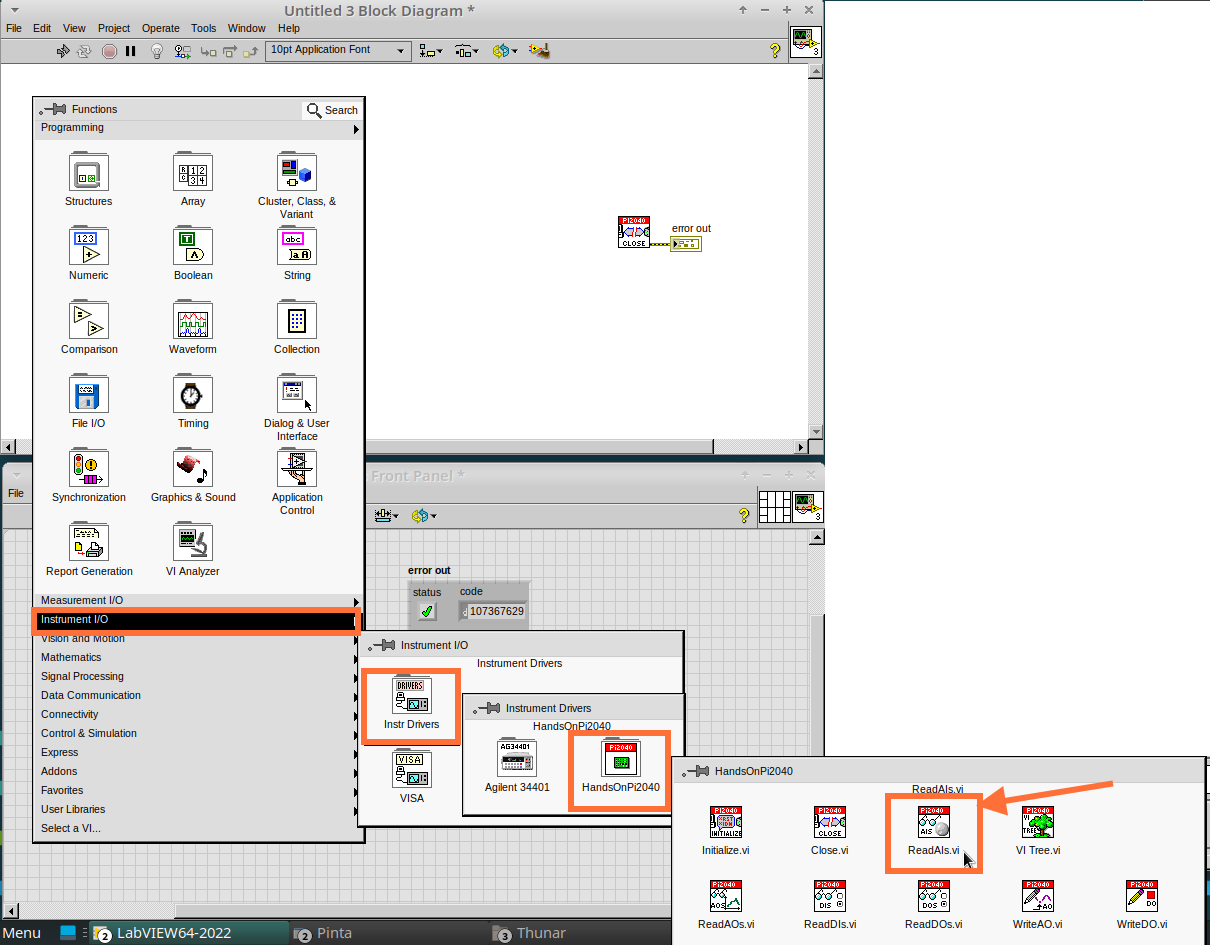This screenshot has width=1210, height=945.
Task: Open the Synchronization palette
Action: tap(89, 476)
